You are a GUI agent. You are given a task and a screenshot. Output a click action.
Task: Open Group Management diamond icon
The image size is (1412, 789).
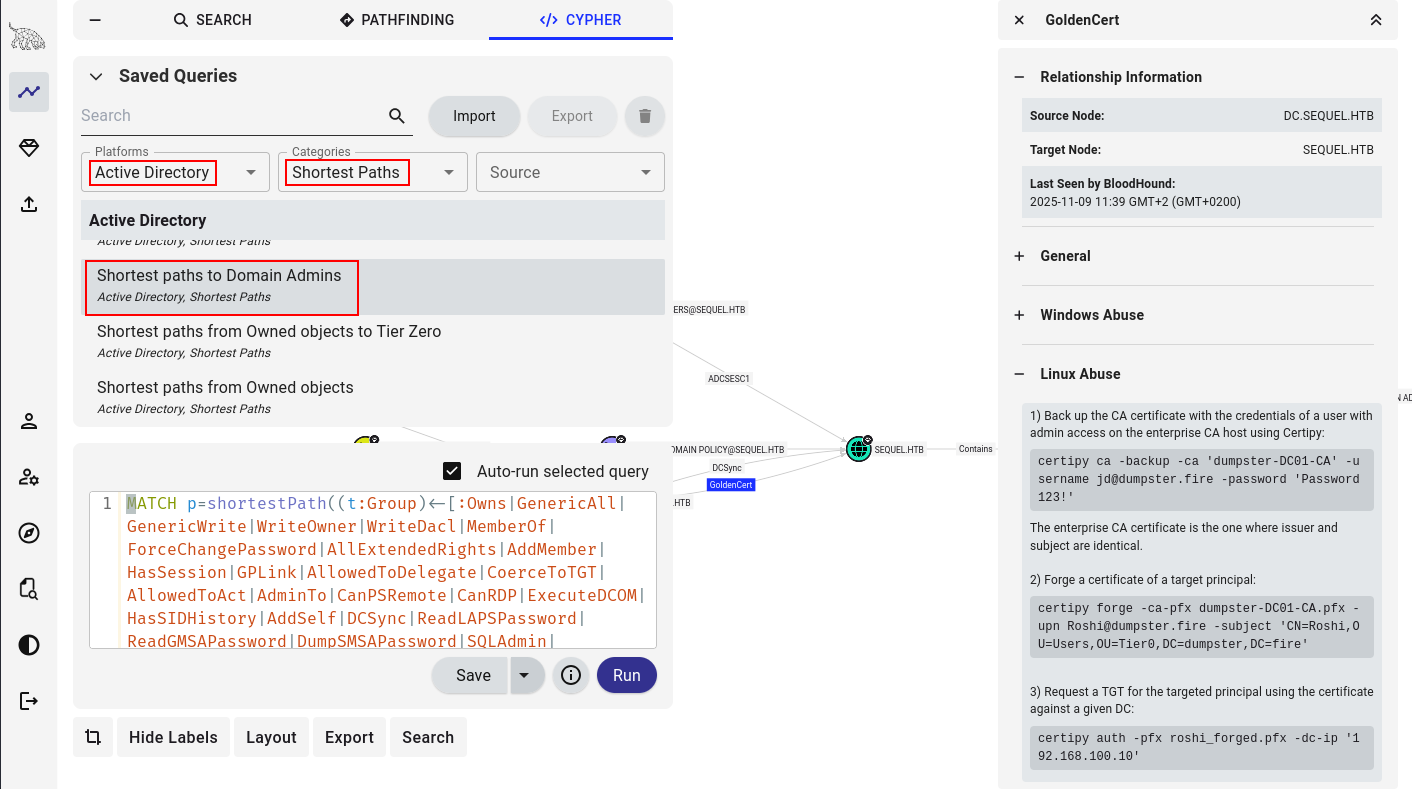(x=29, y=148)
